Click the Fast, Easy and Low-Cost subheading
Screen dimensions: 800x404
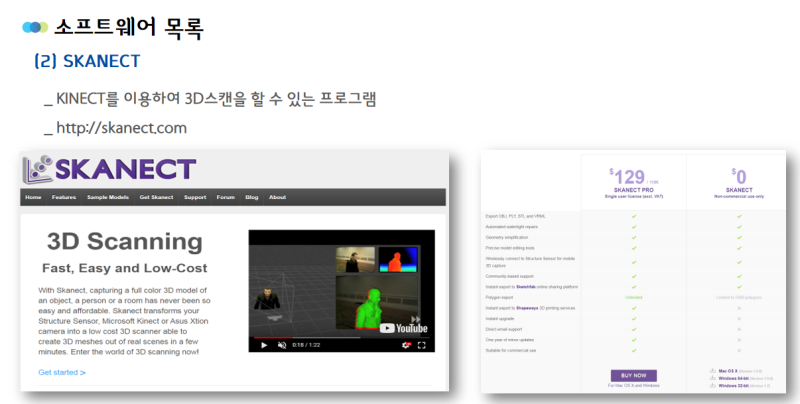click(x=124, y=268)
